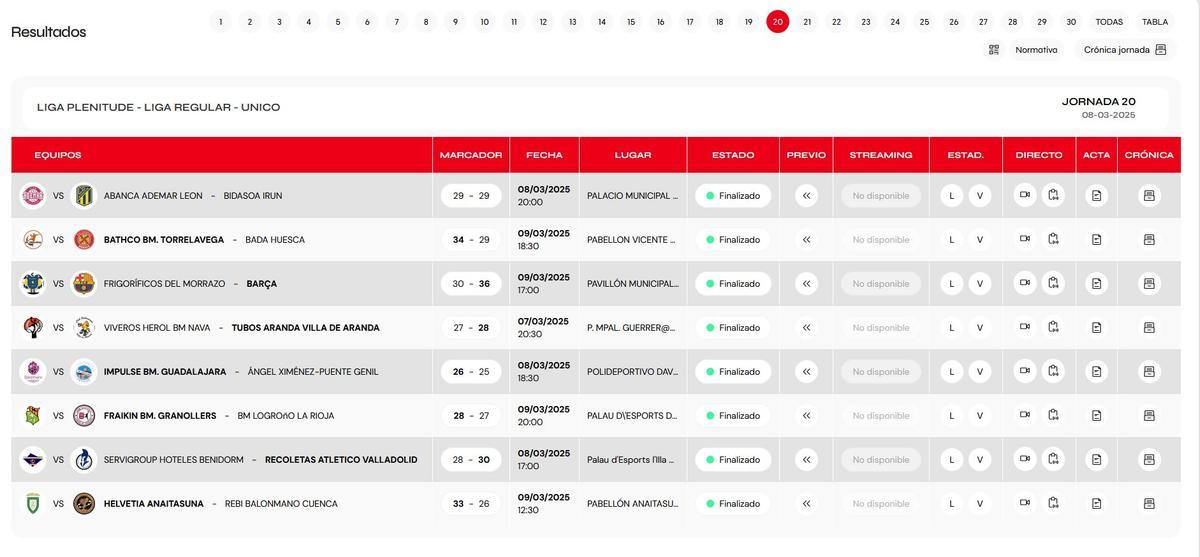Open local team stats (L) for Impulse Guadalajara match
The height and width of the screenshot is (557, 1200).
952,372
